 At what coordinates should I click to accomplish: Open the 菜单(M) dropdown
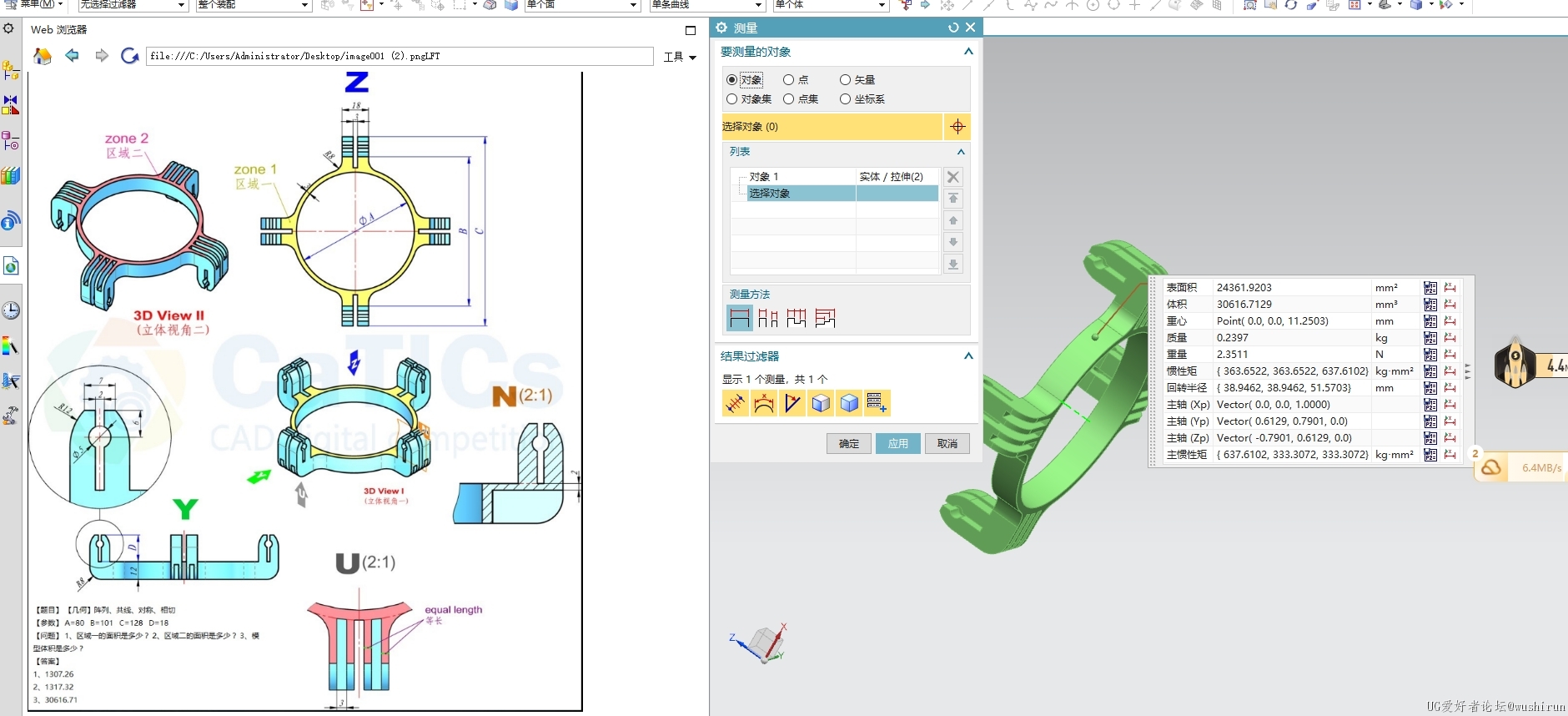pyautogui.click(x=35, y=4)
